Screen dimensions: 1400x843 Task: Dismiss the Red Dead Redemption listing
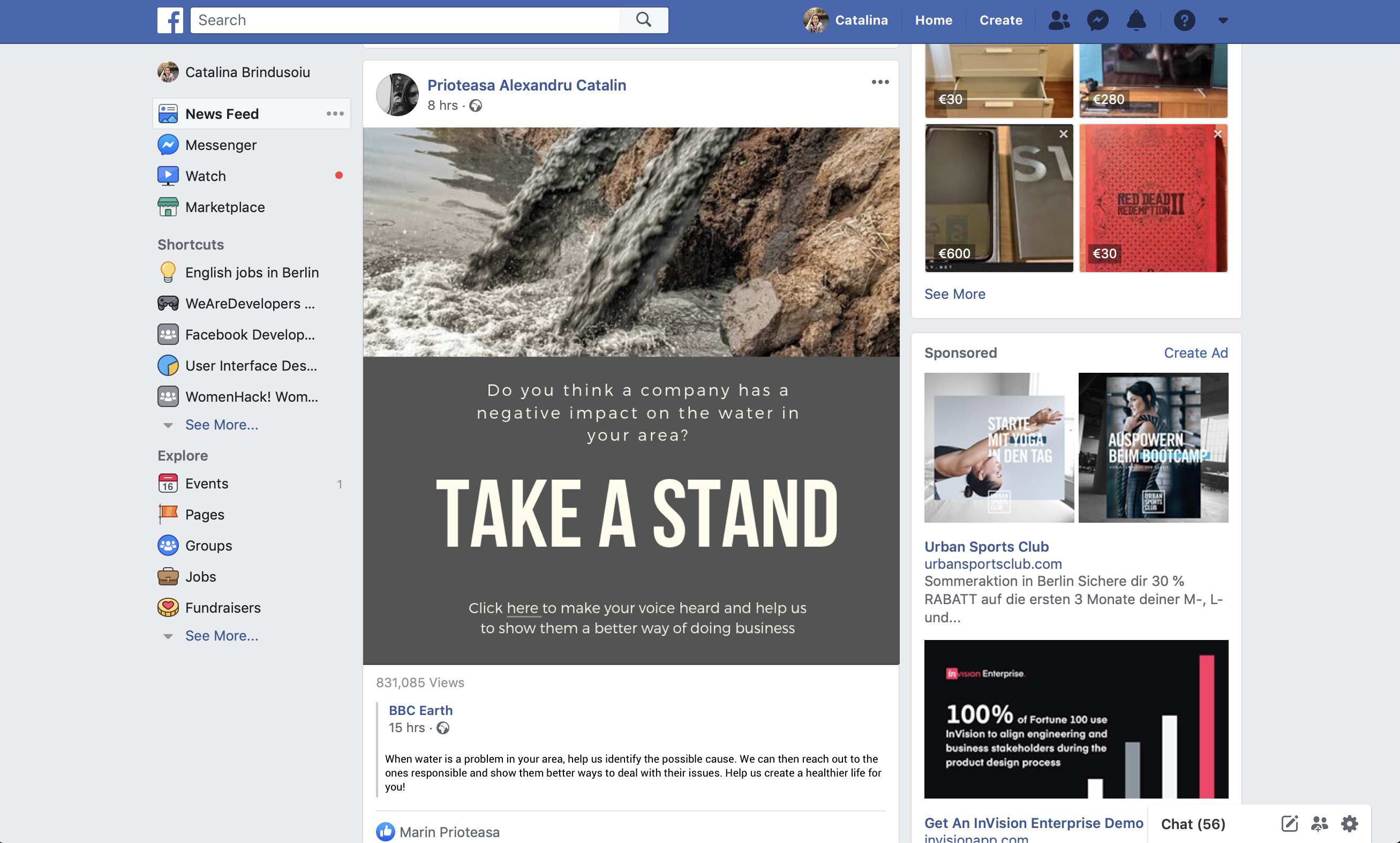[x=1217, y=134]
